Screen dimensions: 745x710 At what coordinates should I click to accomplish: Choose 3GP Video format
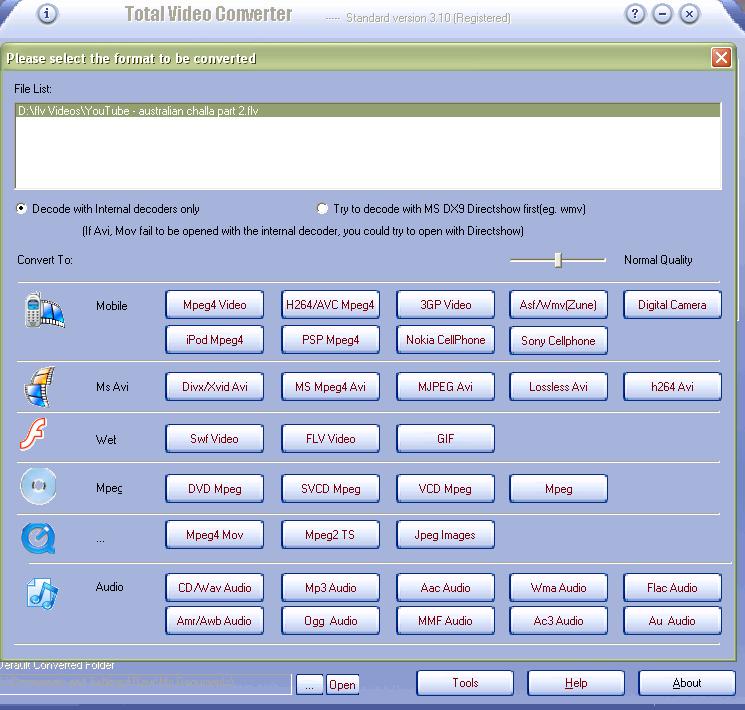(x=445, y=305)
